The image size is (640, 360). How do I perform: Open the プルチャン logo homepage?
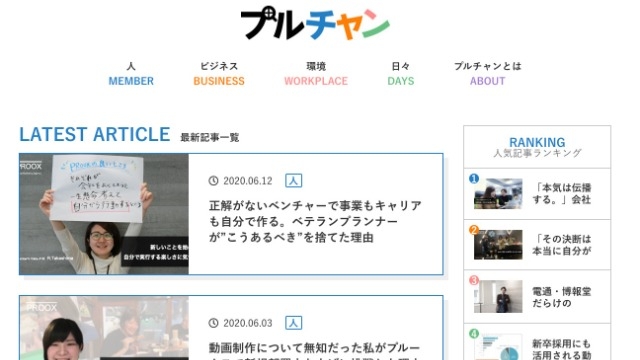pos(315,23)
